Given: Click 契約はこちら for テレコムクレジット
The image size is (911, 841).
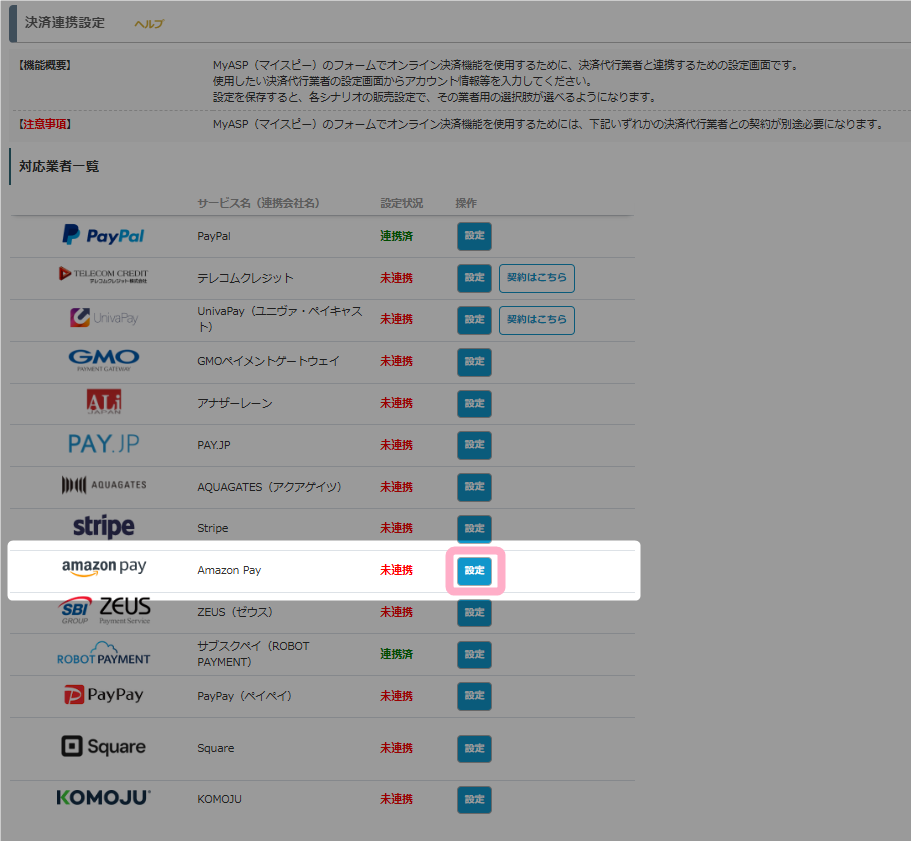Looking at the screenshot, I should (x=536, y=278).
